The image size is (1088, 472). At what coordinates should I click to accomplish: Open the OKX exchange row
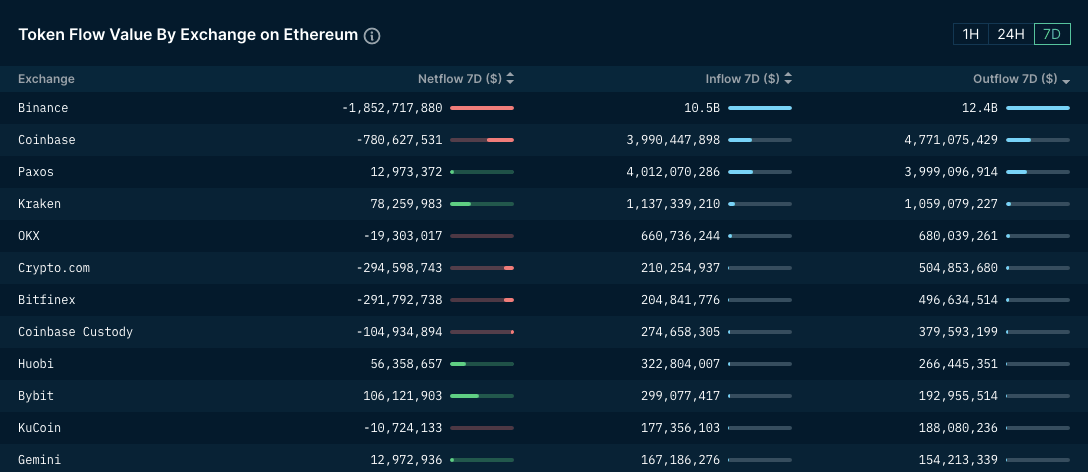544,236
